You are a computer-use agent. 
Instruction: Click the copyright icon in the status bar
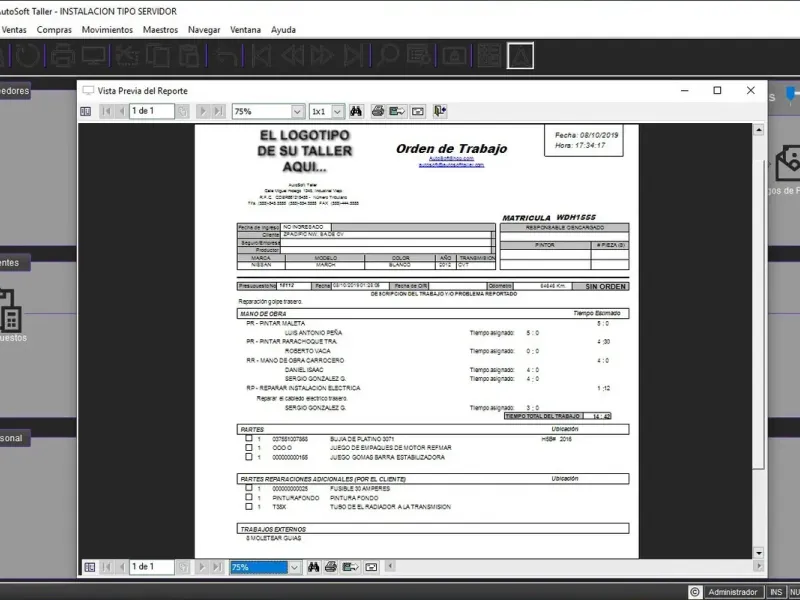694,592
